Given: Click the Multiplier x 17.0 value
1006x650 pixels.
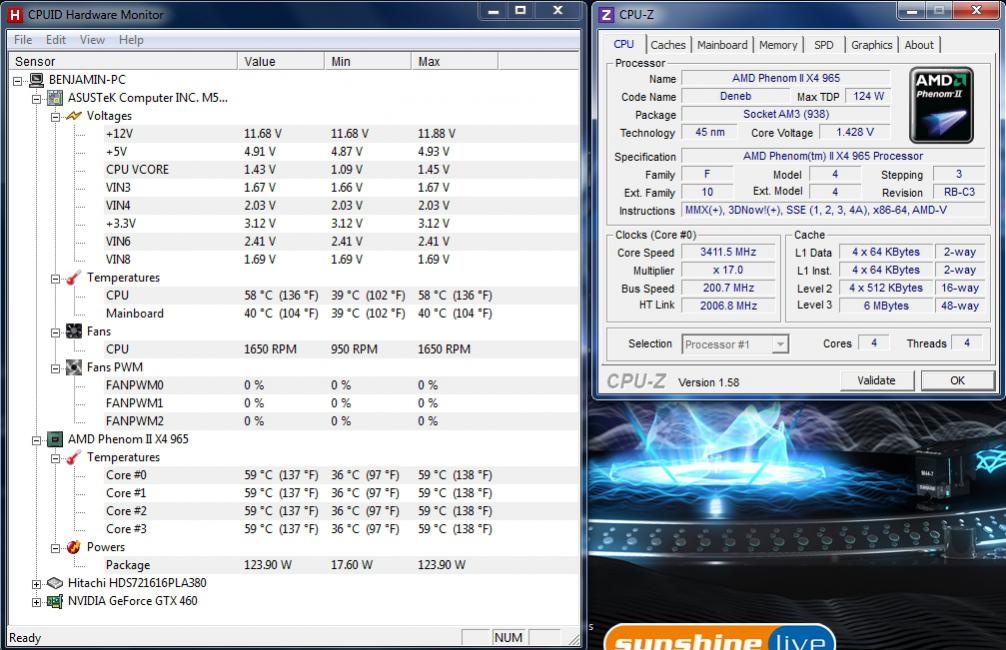Looking at the screenshot, I should click(728, 270).
